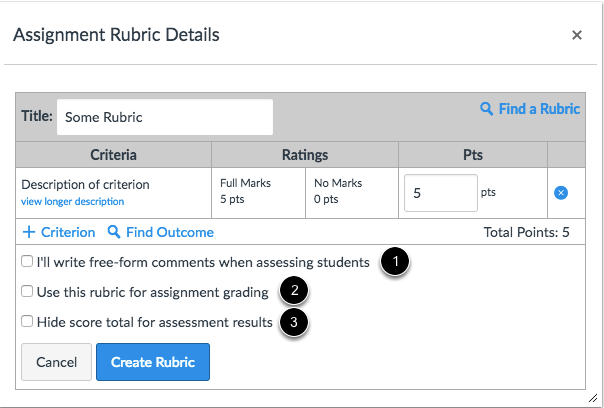Click the Create Rubric button
This screenshot has height=408, width=604.
pyautogui.click(x=152, y=362)
